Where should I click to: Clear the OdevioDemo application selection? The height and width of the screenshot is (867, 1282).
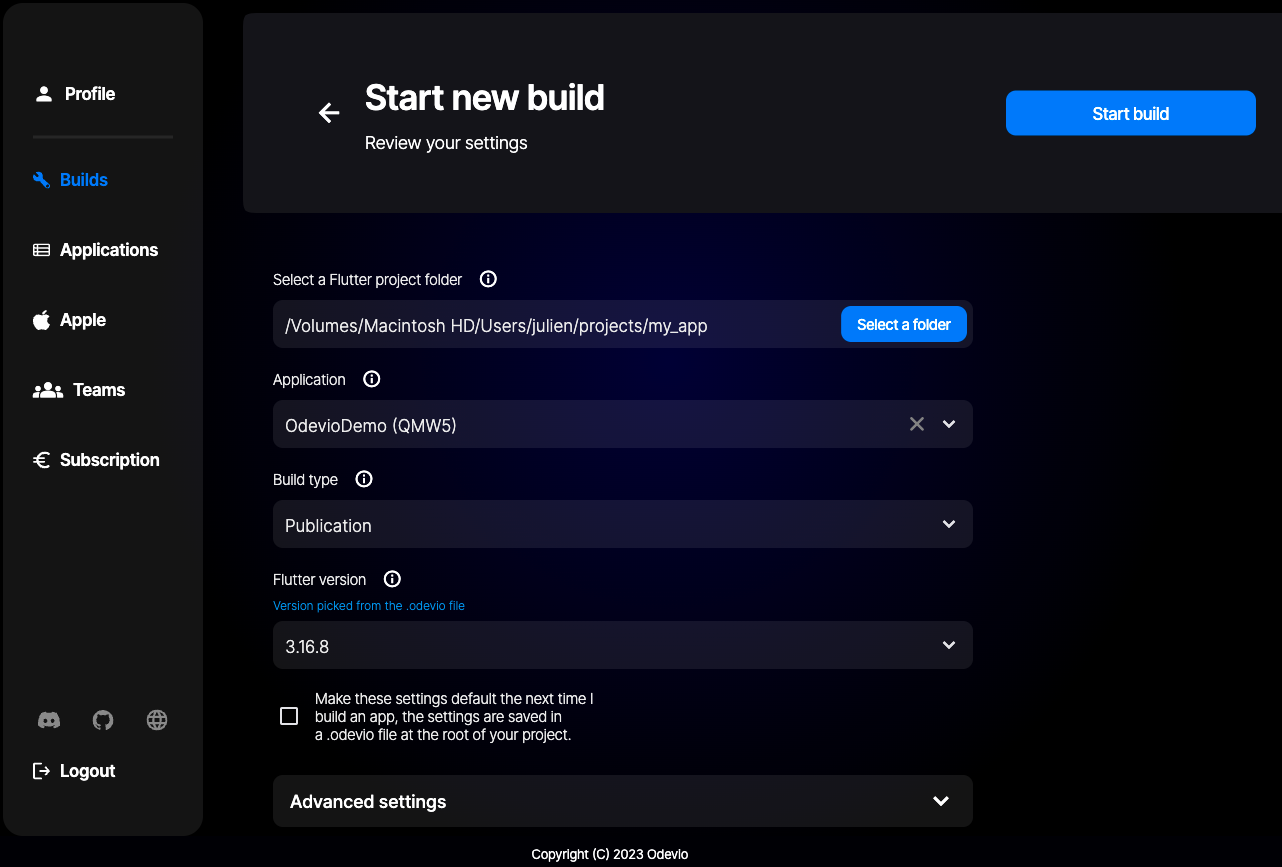pyautogui.click(x=916, y=424)
